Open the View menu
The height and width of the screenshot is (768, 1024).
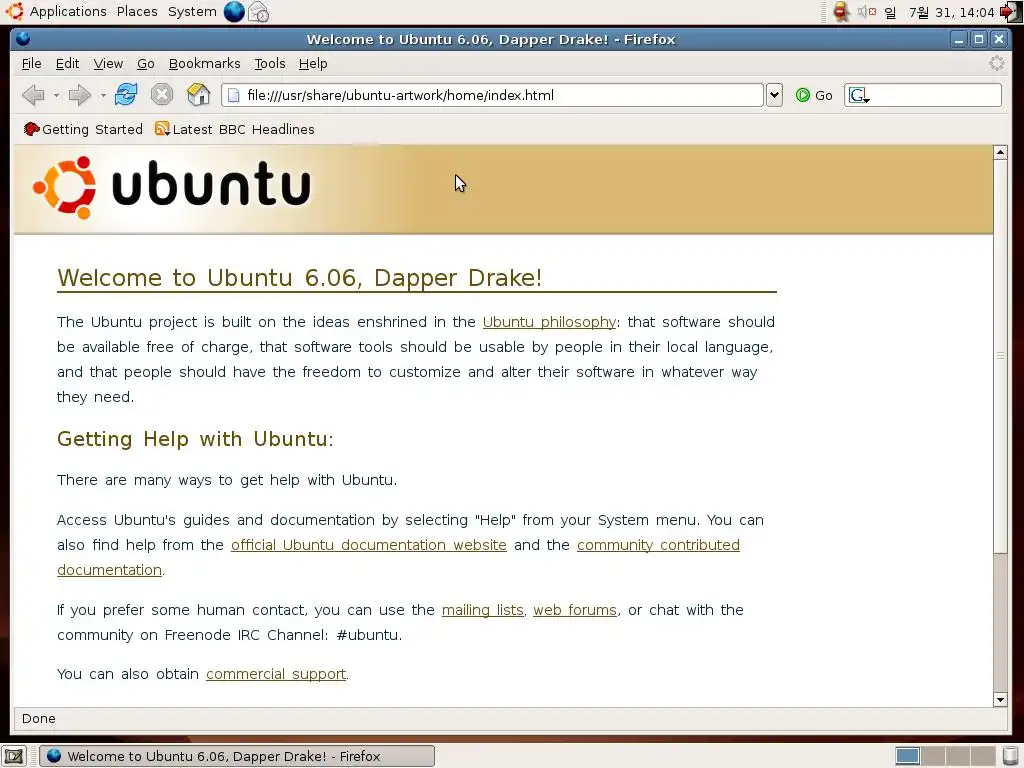(x=108, y=63)
